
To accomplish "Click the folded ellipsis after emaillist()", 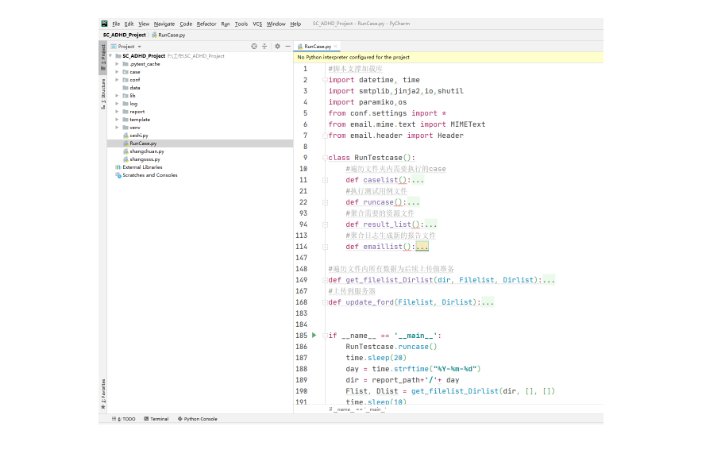I will point(422,246).
